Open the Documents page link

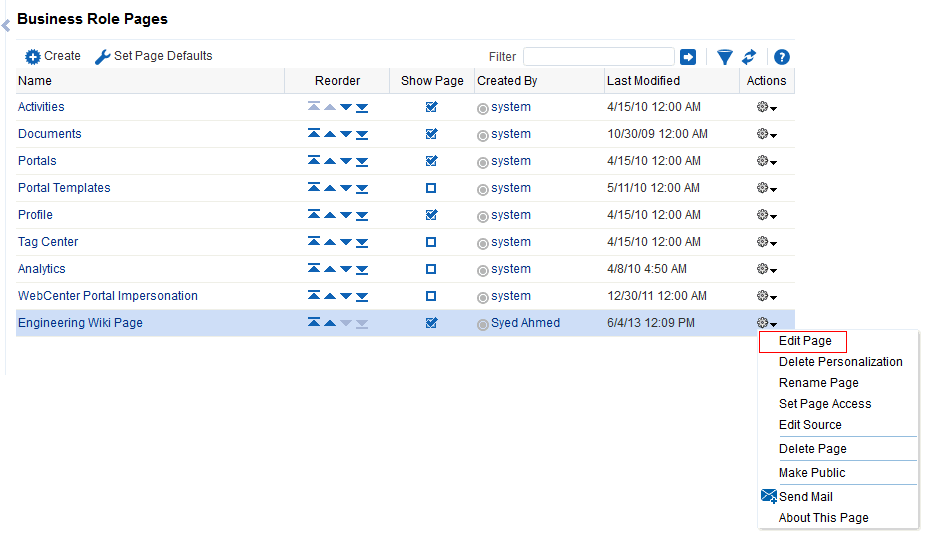click(50, 134)
